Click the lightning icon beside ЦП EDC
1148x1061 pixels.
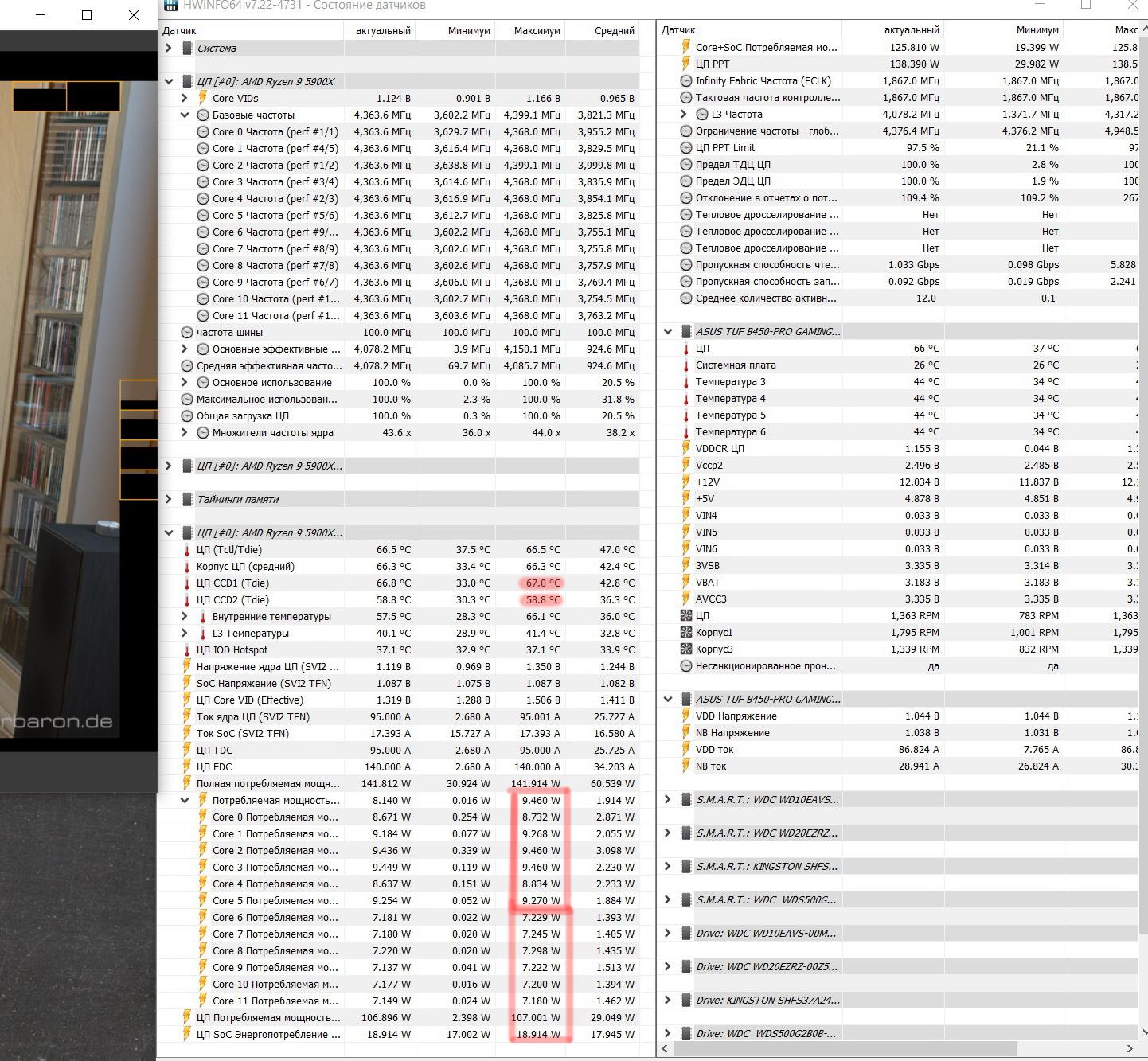coord(187,766)
